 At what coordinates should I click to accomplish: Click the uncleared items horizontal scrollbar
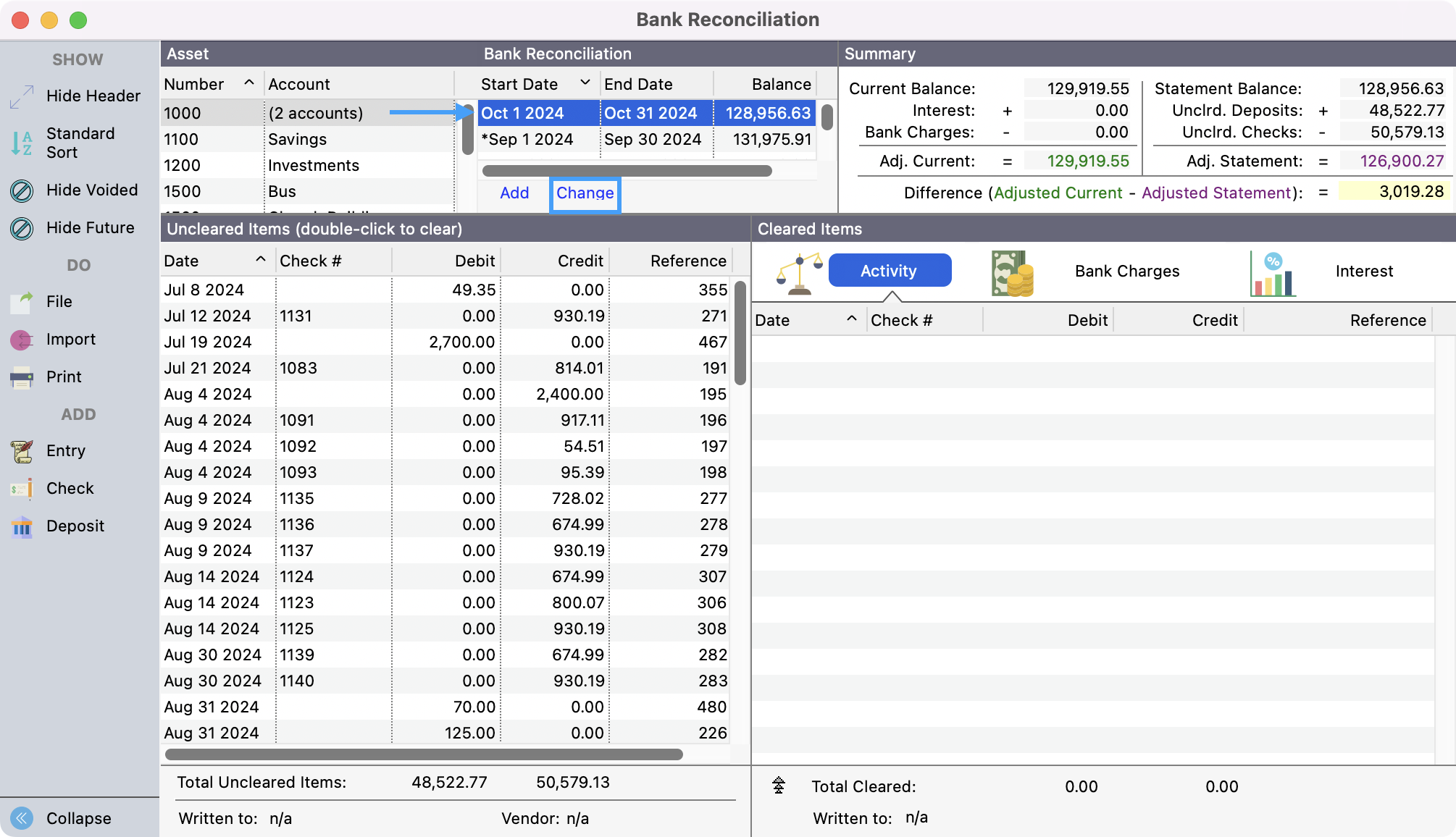[424, 754]
